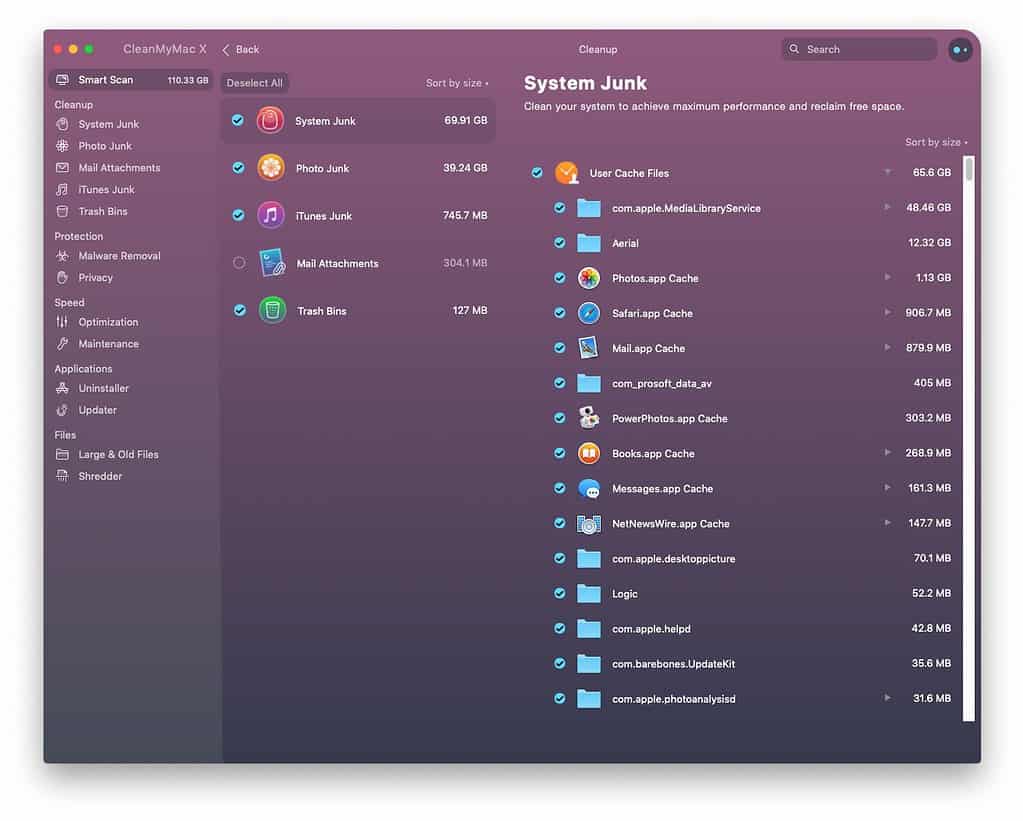Open the assistant icon in top-right corner
The image size is (1023, 821).
coord(960,49)
